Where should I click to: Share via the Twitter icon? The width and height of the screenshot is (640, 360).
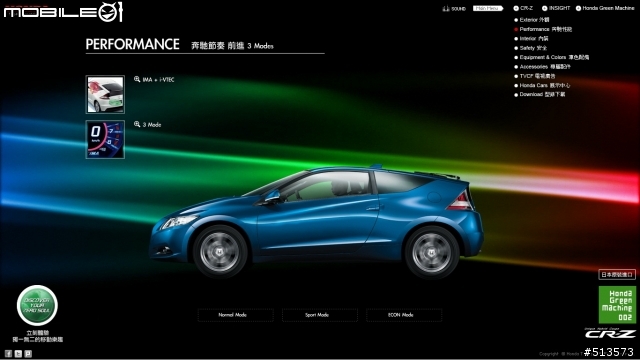coord(18,354)
